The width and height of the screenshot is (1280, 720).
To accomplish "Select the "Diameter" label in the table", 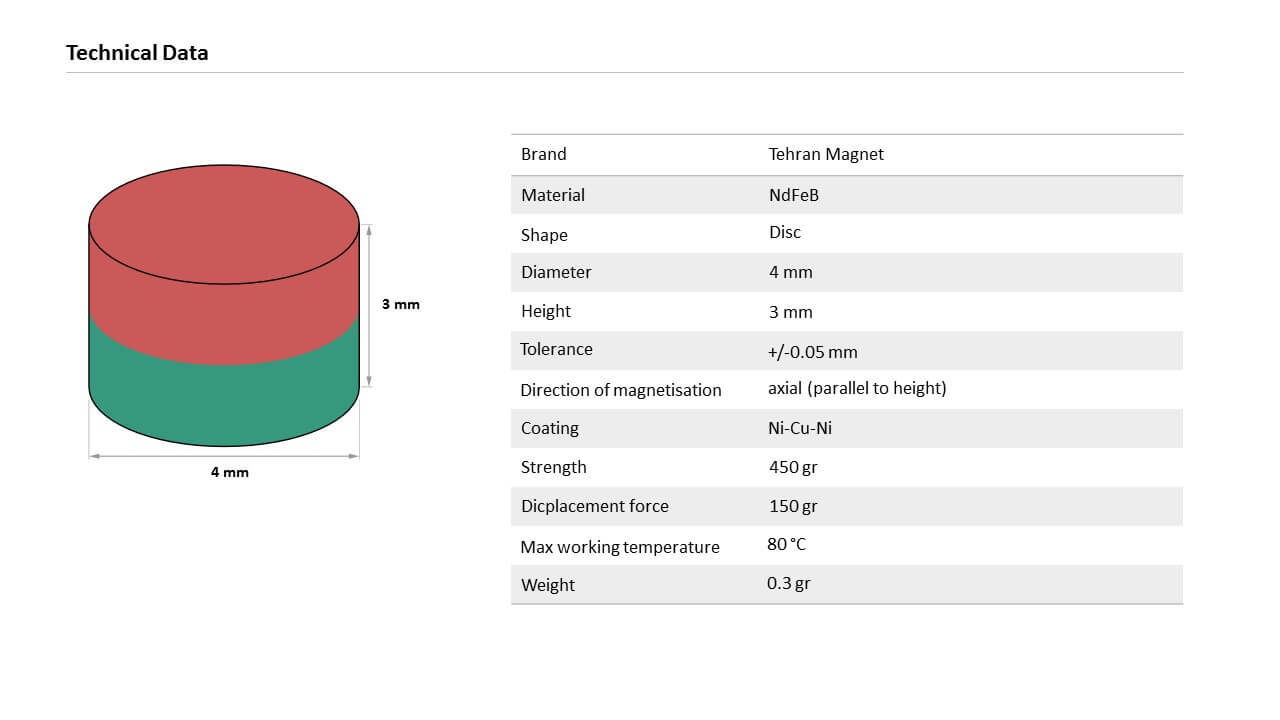I will click(556, 272).
